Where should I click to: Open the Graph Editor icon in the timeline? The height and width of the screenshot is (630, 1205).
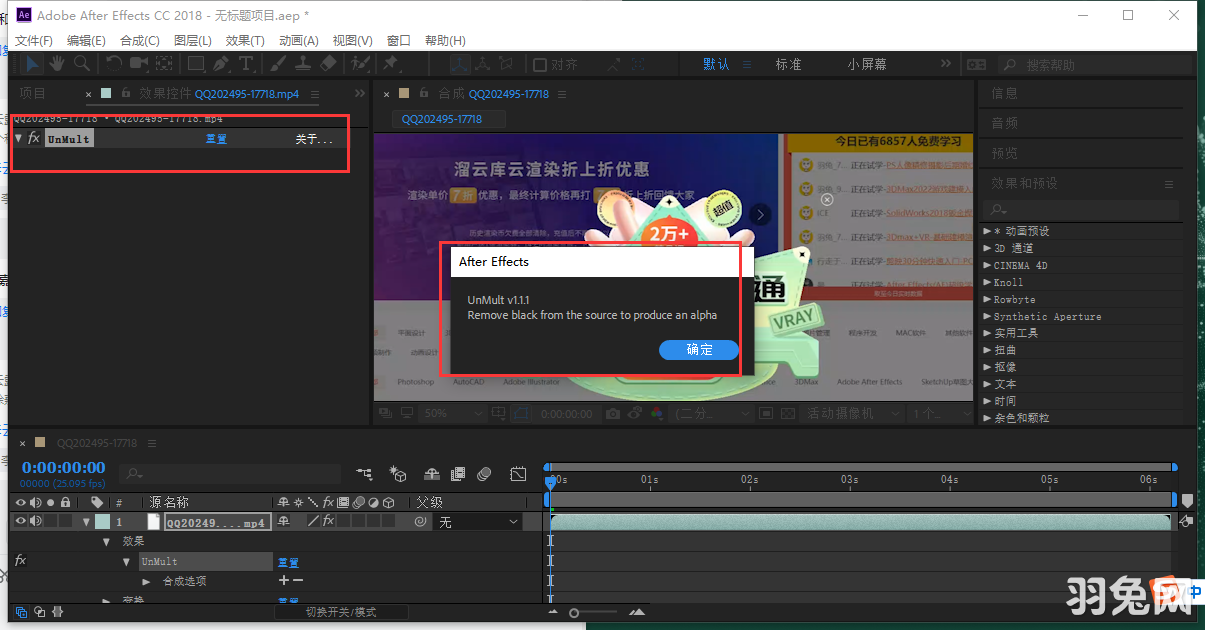click(517, 474)
